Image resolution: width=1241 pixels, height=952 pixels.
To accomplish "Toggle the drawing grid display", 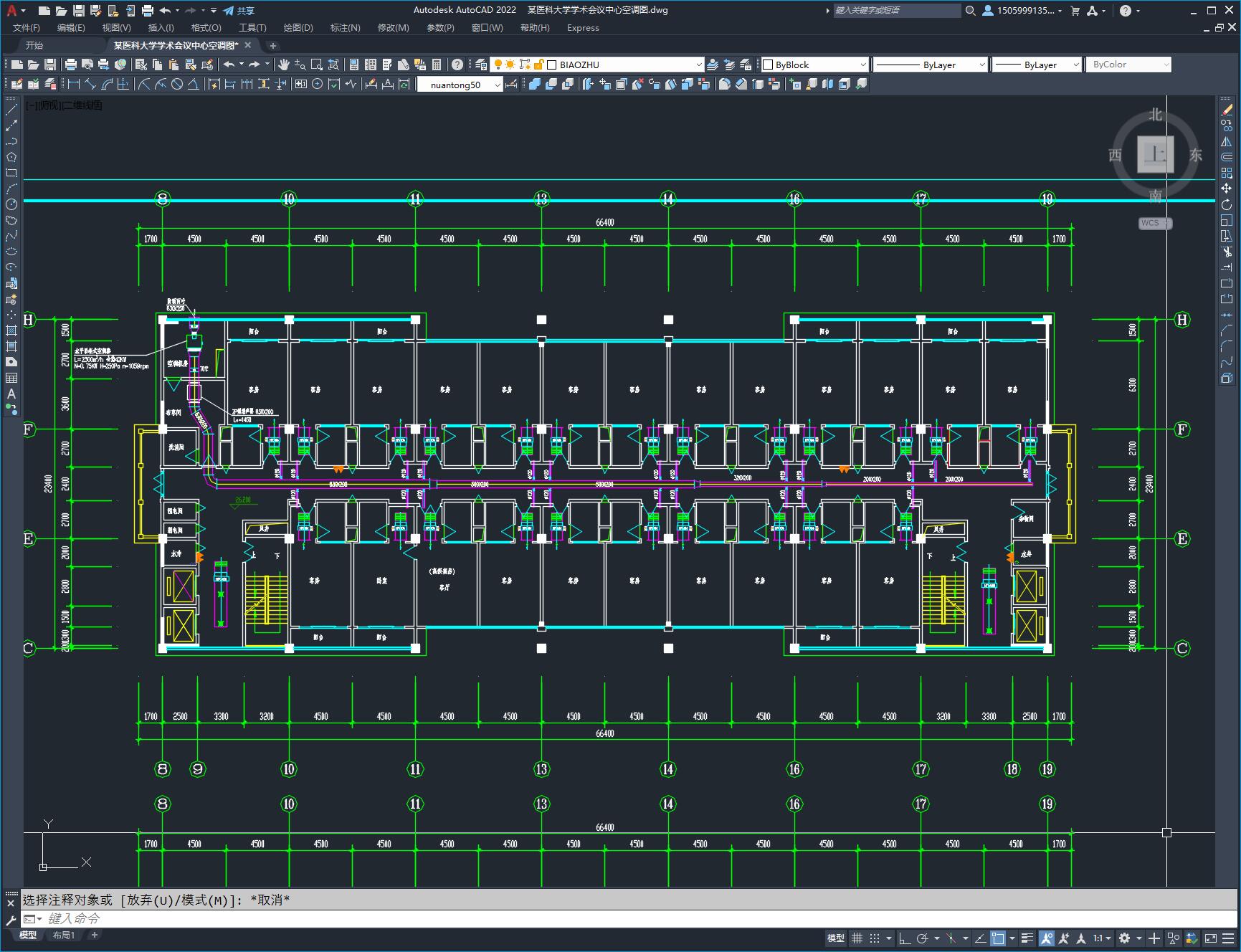I will click(857, 938).
